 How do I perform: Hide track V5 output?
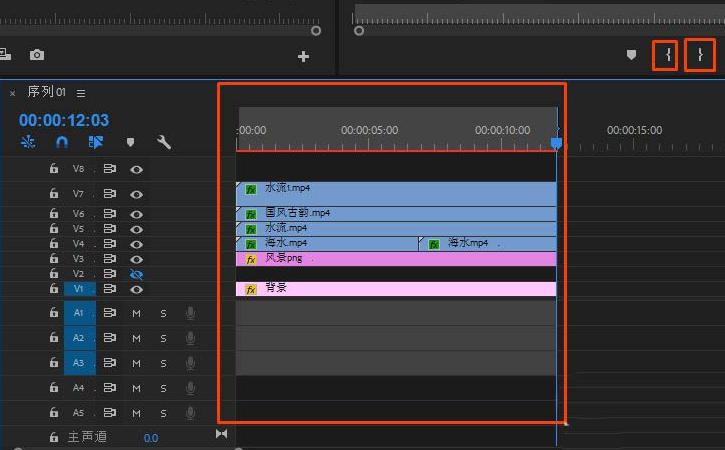pos(136,229)
